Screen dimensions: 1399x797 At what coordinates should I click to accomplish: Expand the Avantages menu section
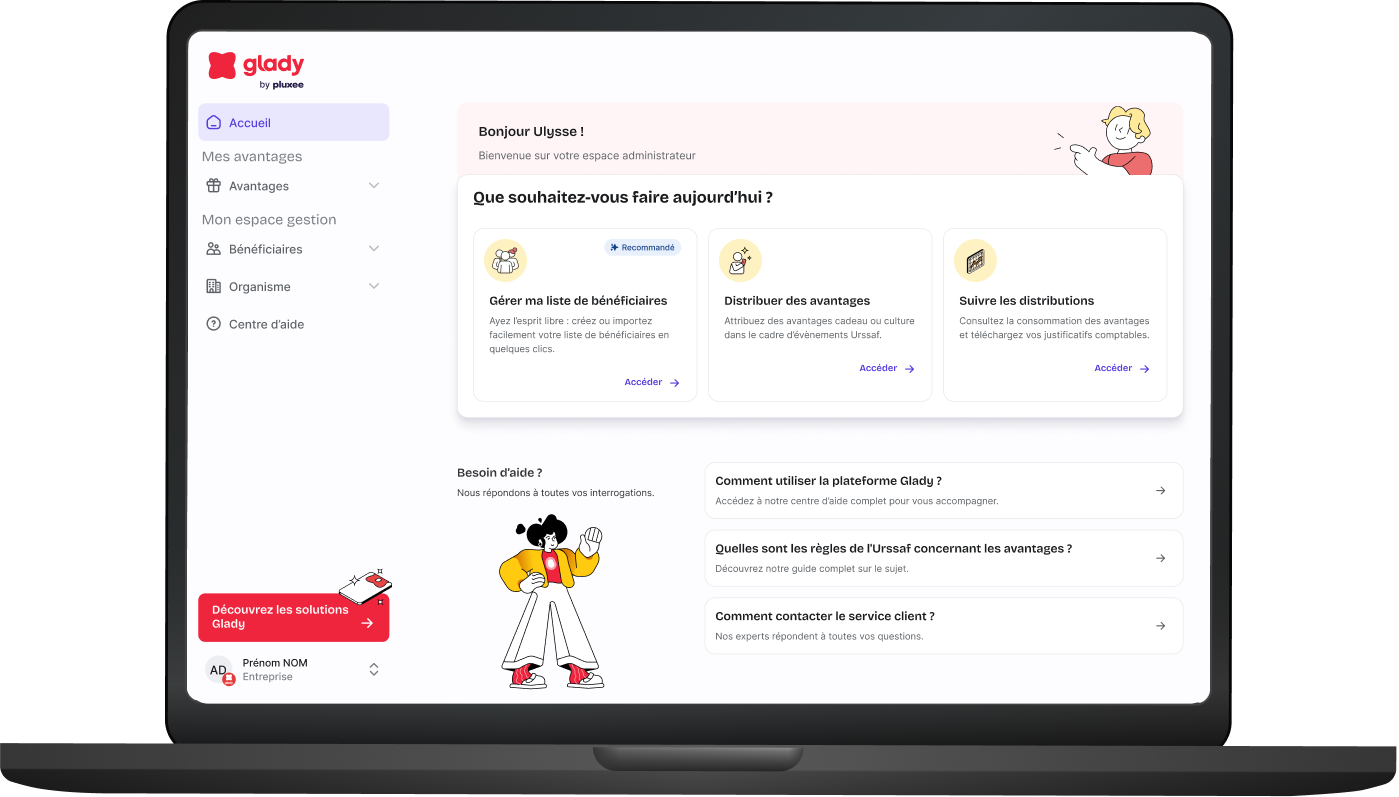[374, 185]
